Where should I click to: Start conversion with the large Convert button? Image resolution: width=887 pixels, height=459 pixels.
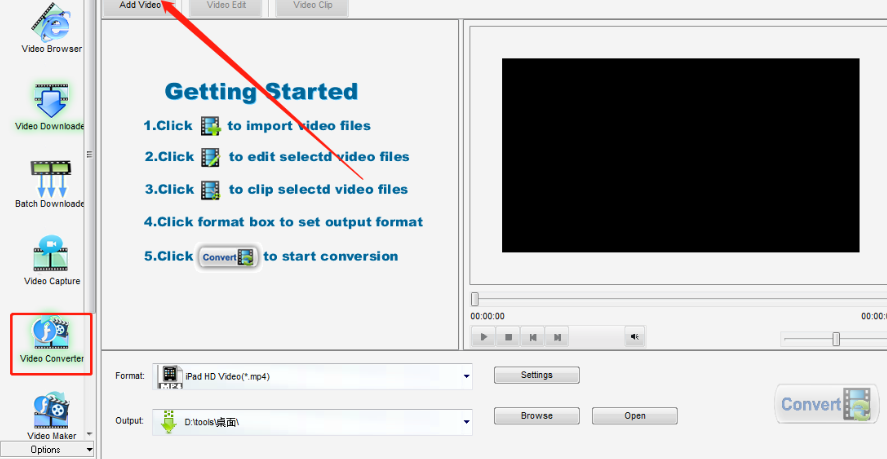826,404
